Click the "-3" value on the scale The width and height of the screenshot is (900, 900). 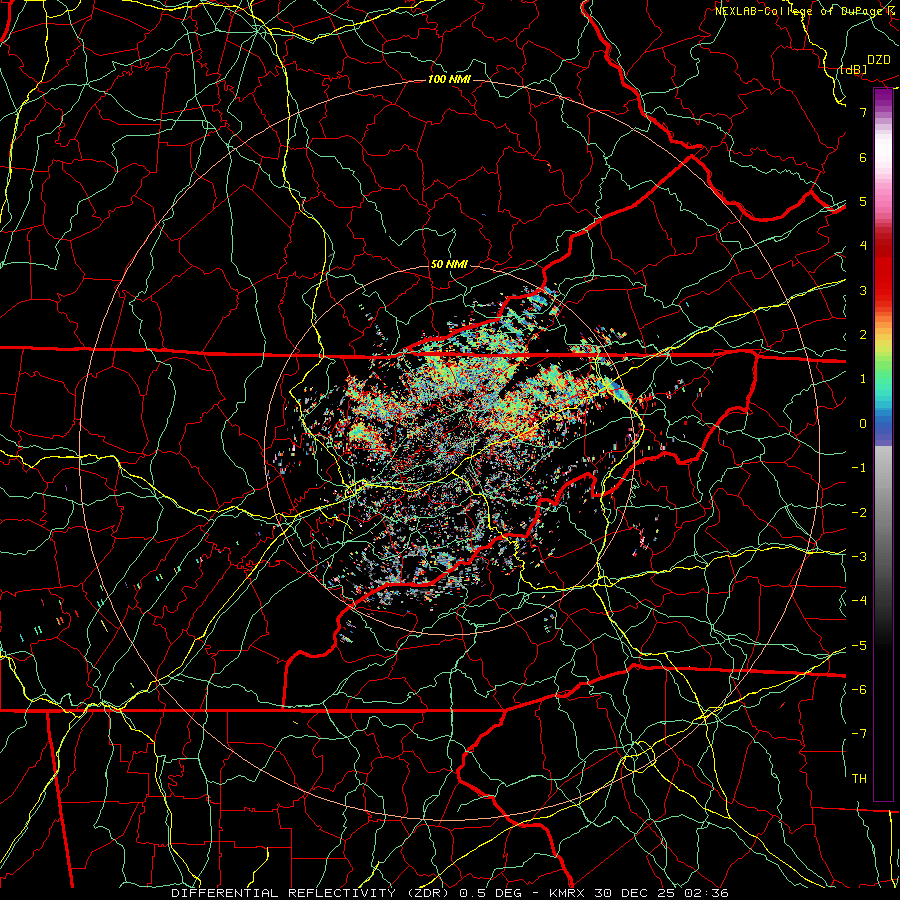coord(859,557)
